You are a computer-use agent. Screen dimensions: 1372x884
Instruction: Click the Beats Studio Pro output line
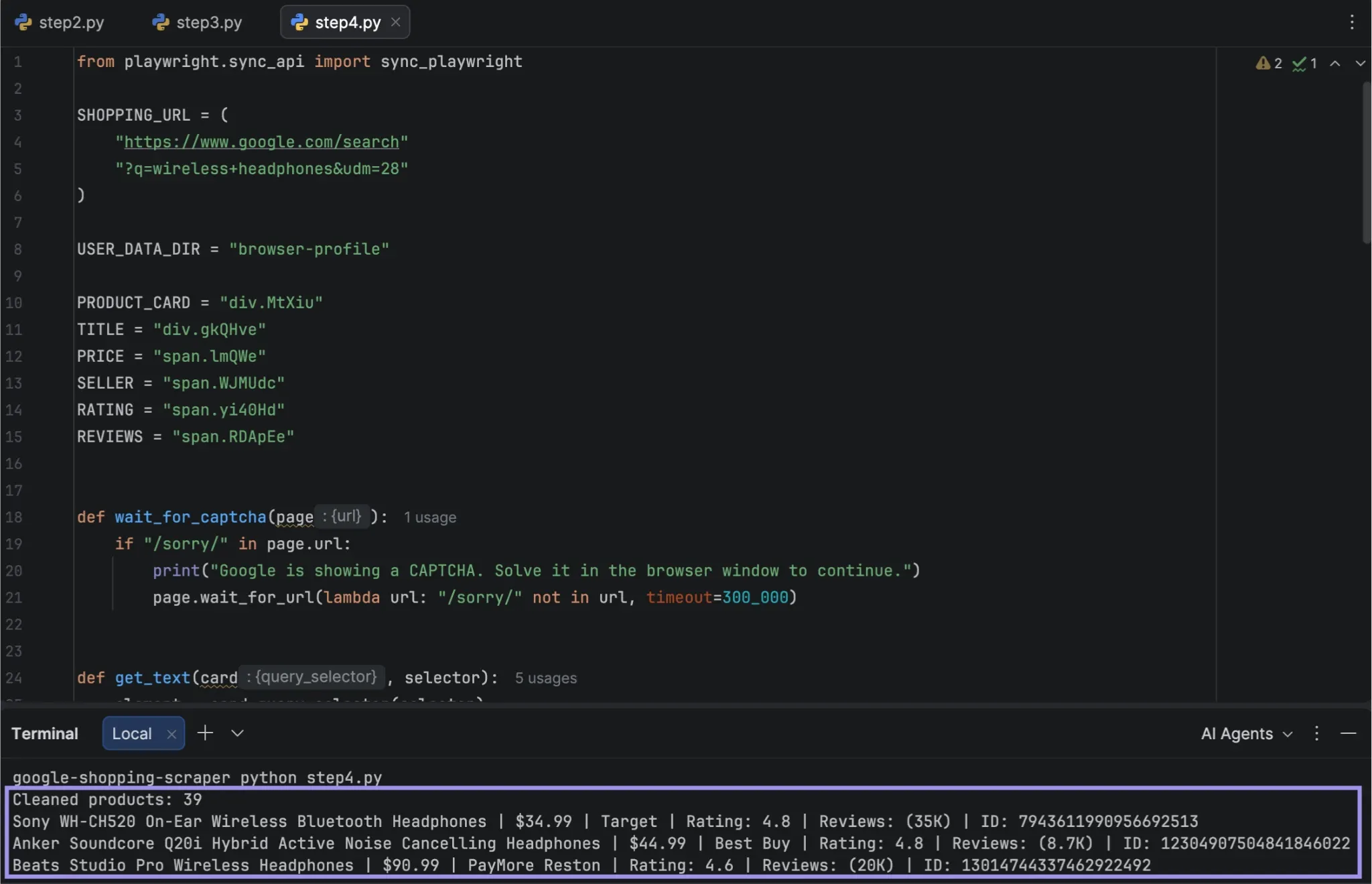point(581,866)
